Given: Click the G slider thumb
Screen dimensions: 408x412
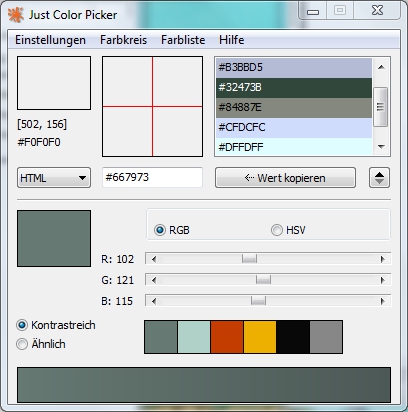Looking at the screenshot, I should pos(263,280).
